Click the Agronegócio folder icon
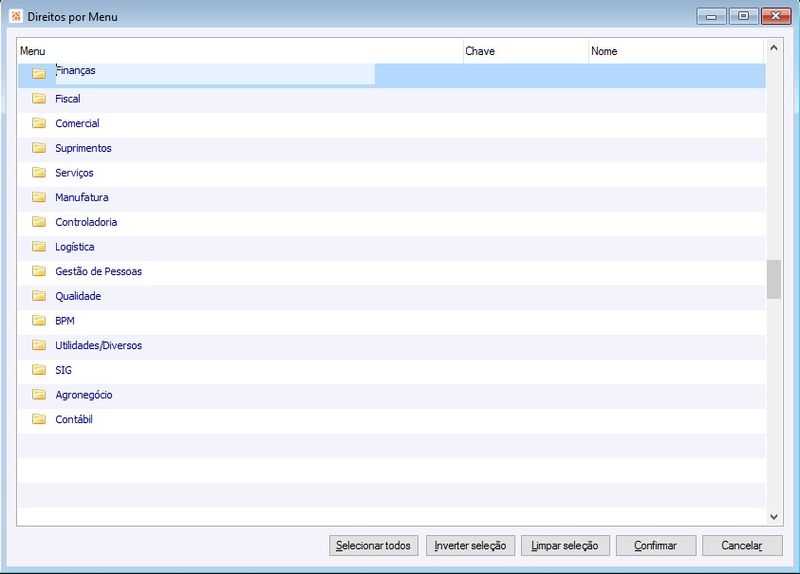Image resolution: width=800 pixels, height=574 pixels. point(39,394)
